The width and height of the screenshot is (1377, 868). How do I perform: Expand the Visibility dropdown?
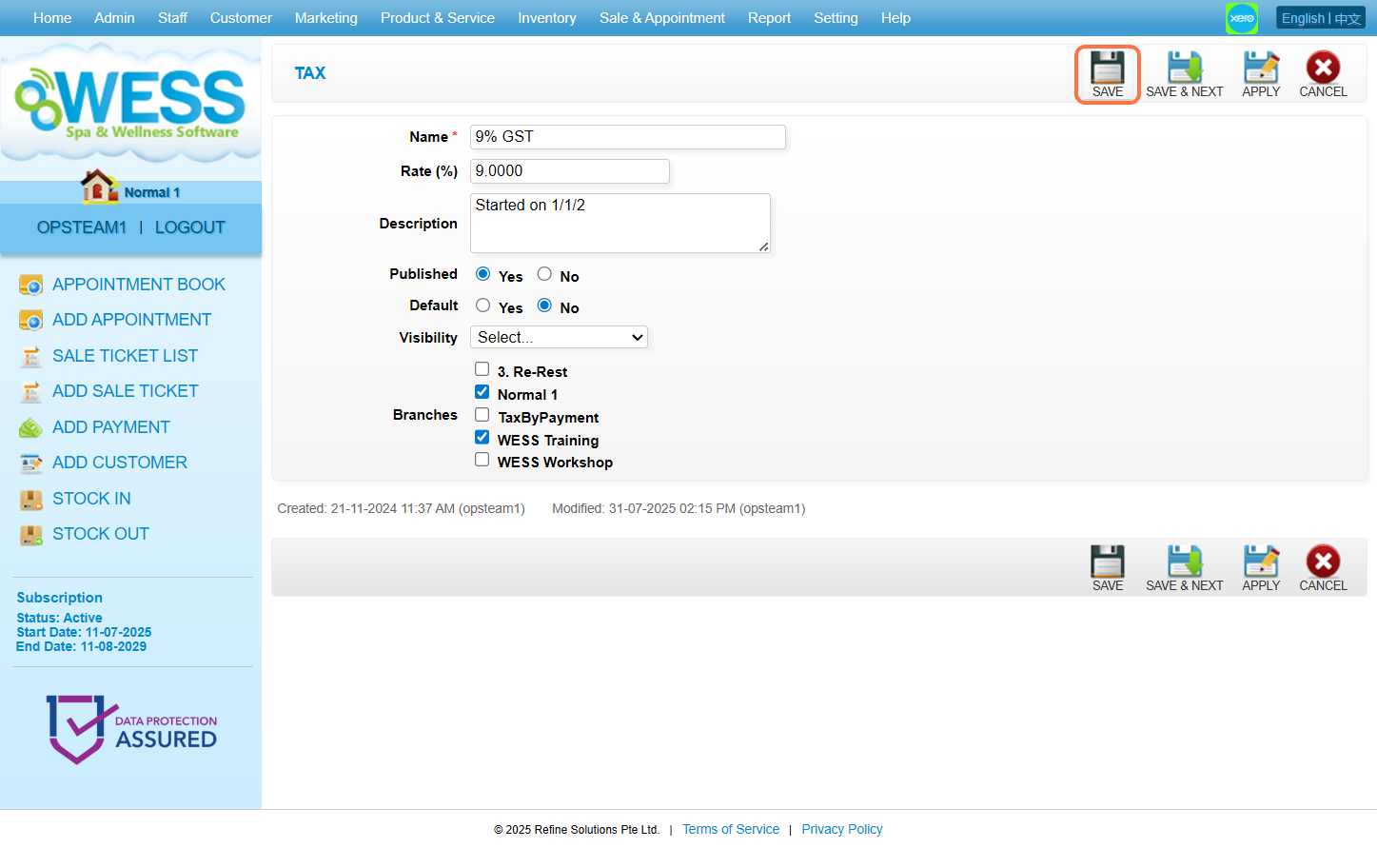pyautogui.click(x=559, y=337)
